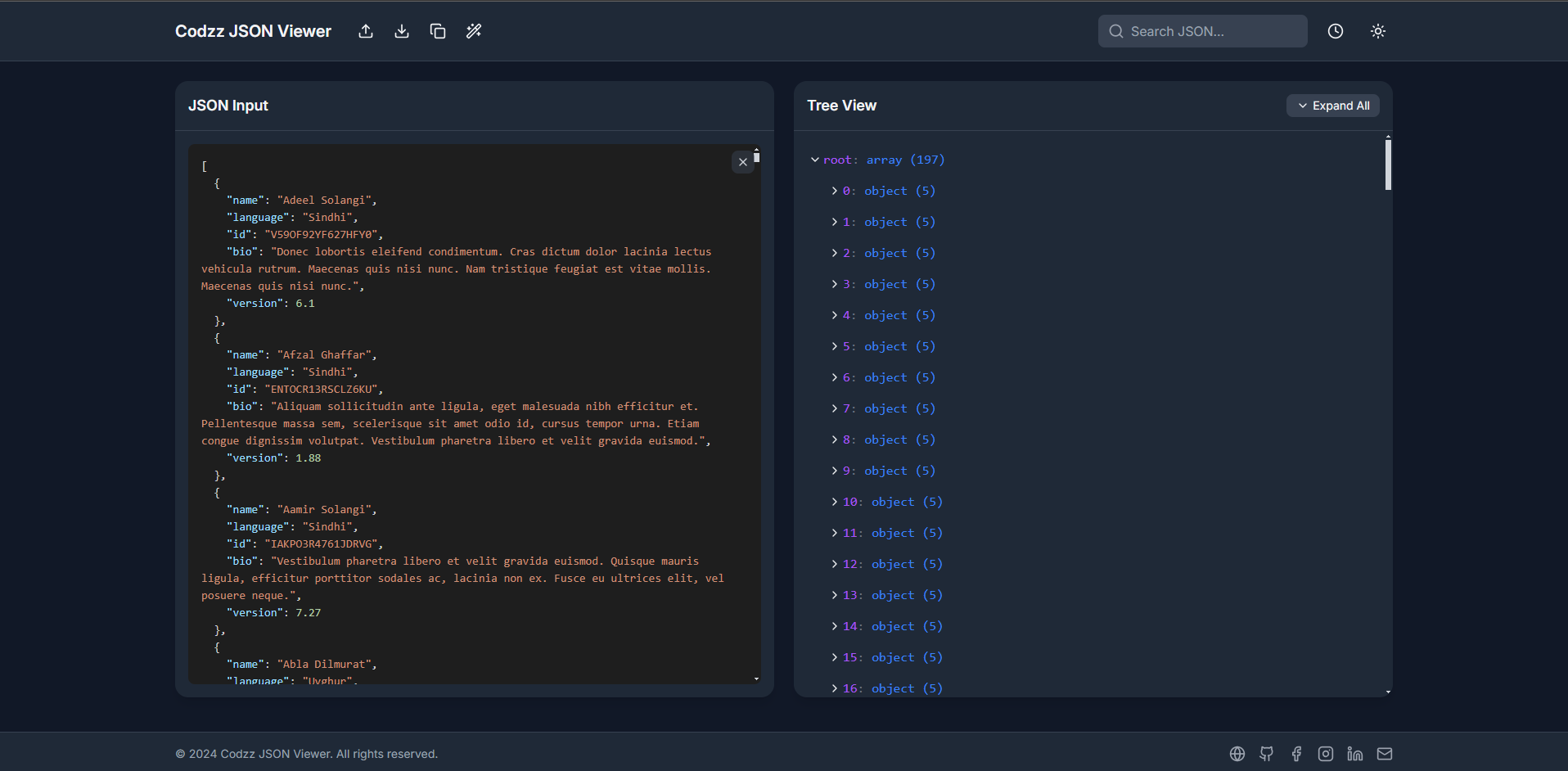Viewport: 1568px width, 771px height.
Task: Expand tree item 10 object
Action: pyautogui.click(x=835, y=502)
